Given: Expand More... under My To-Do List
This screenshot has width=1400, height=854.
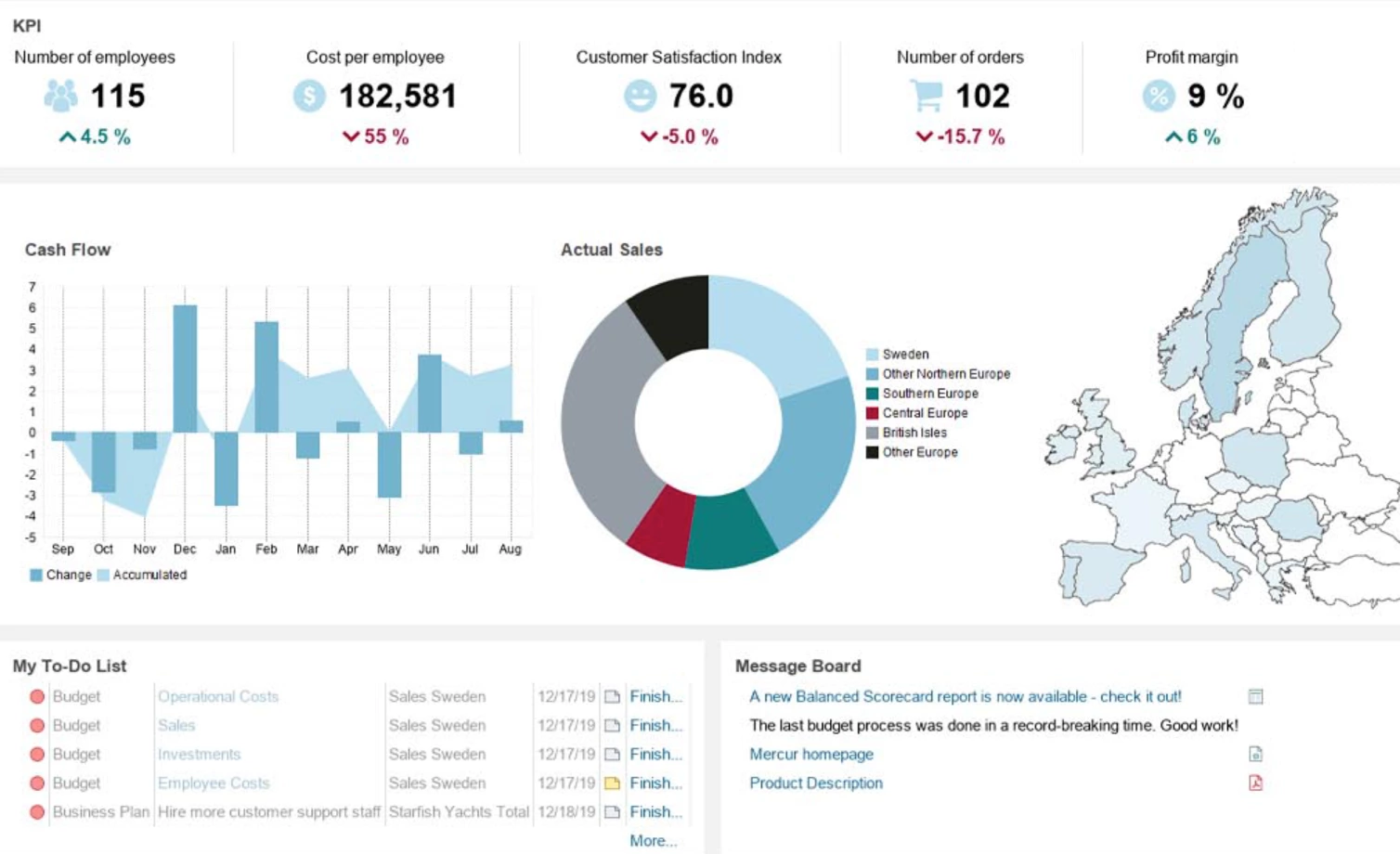Looking at the screenshot, I should pos(653,840).
